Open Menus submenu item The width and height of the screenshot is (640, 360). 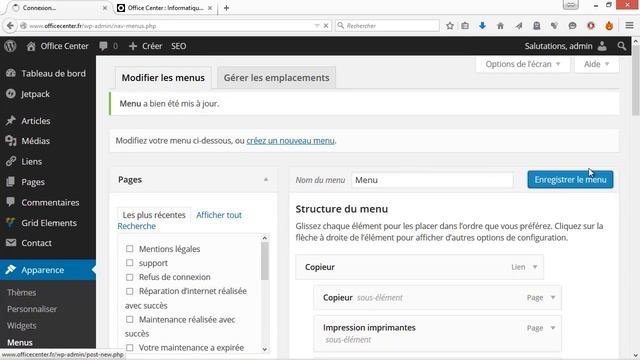tap(20, 342)
